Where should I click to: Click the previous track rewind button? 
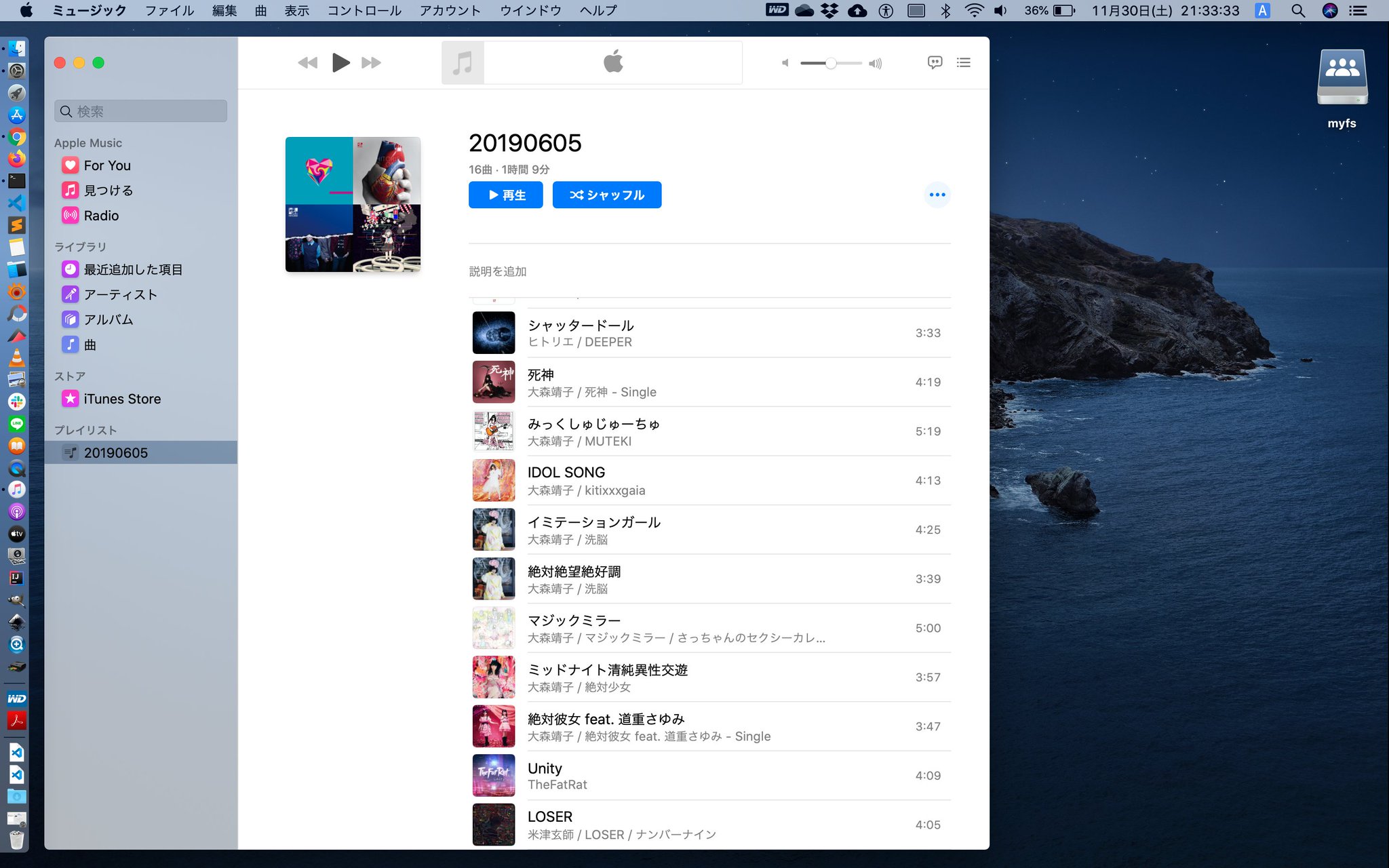(x=307, y=63)
